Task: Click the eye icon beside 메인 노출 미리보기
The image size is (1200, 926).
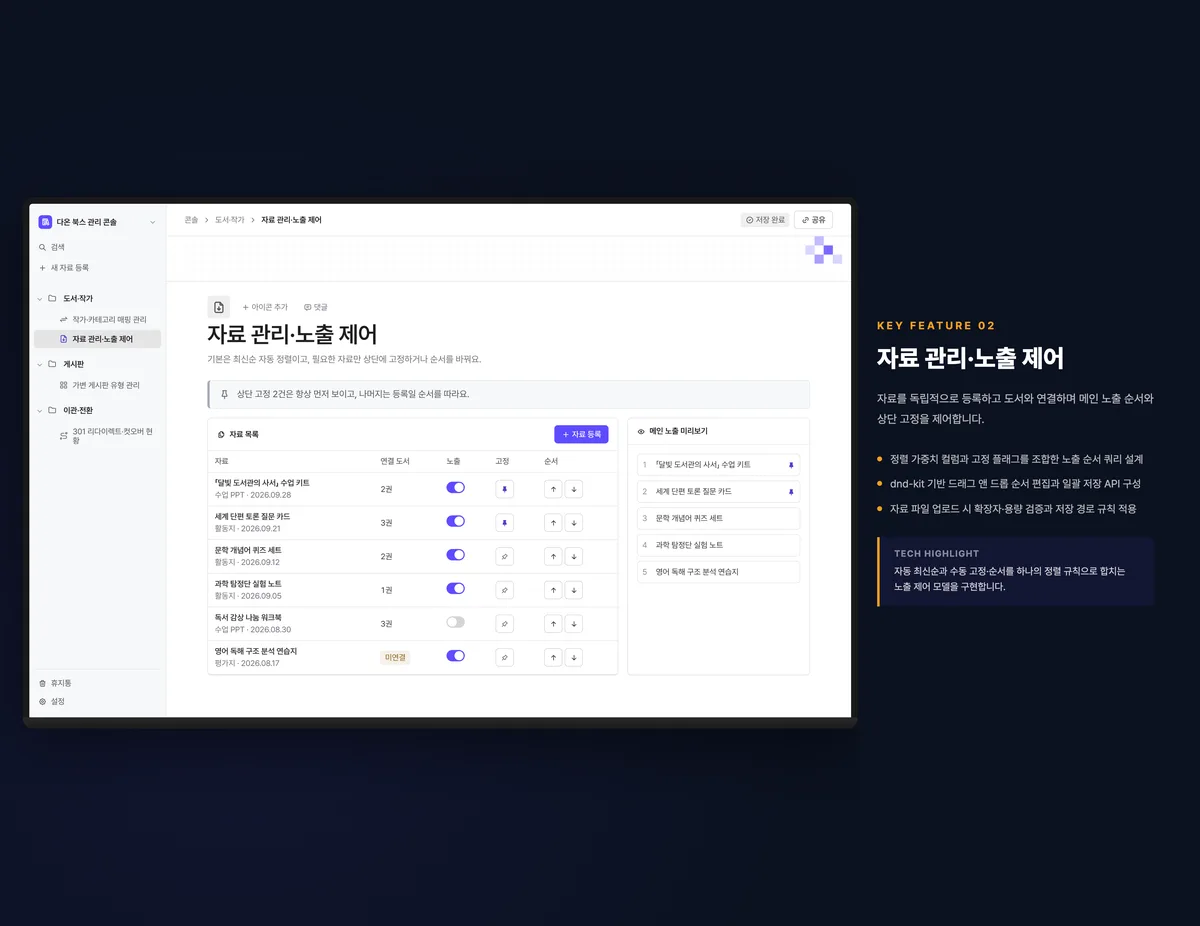Action: pyautogui.click(x=641, y=431)
